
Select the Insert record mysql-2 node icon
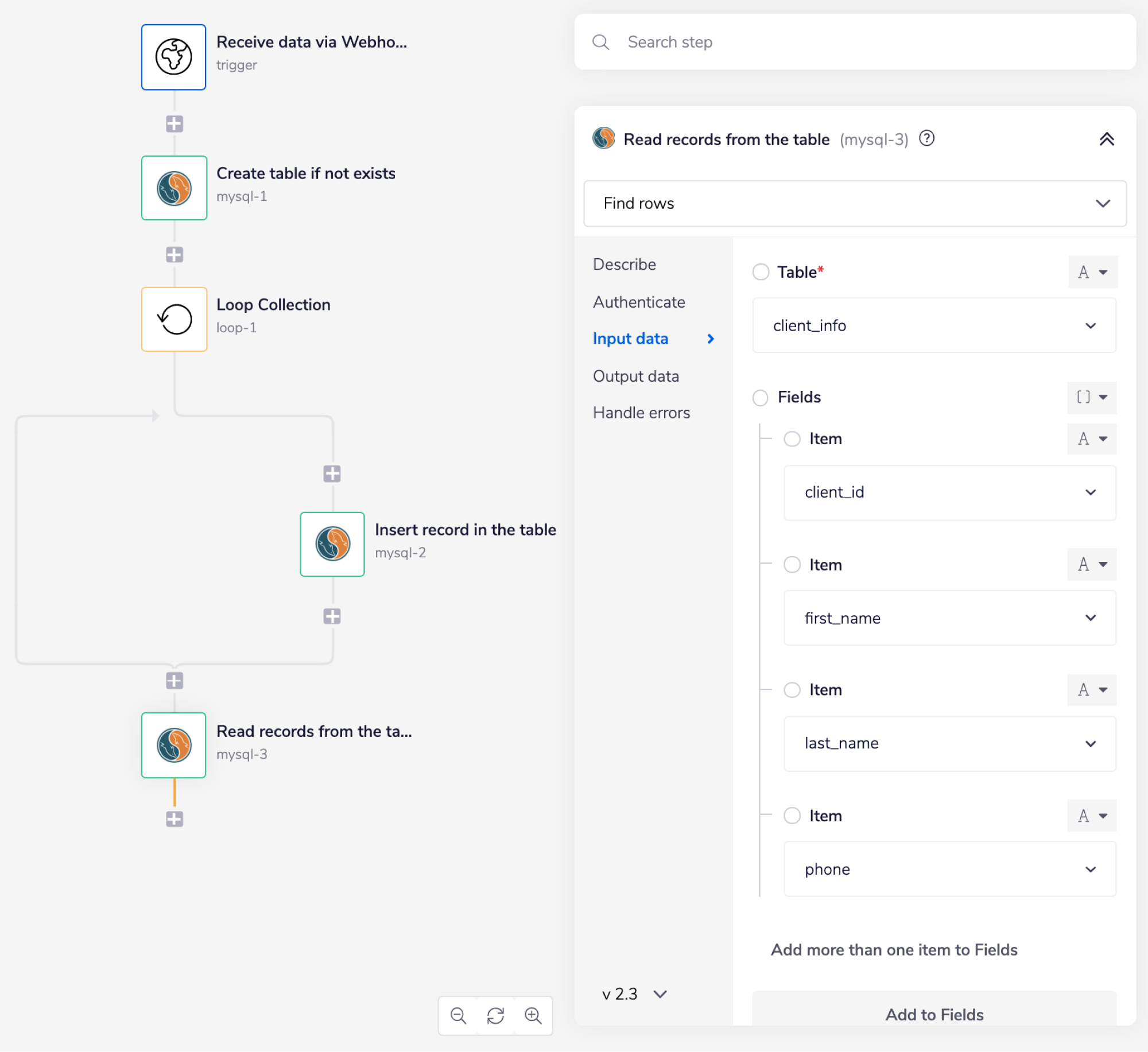coord(332,544)
